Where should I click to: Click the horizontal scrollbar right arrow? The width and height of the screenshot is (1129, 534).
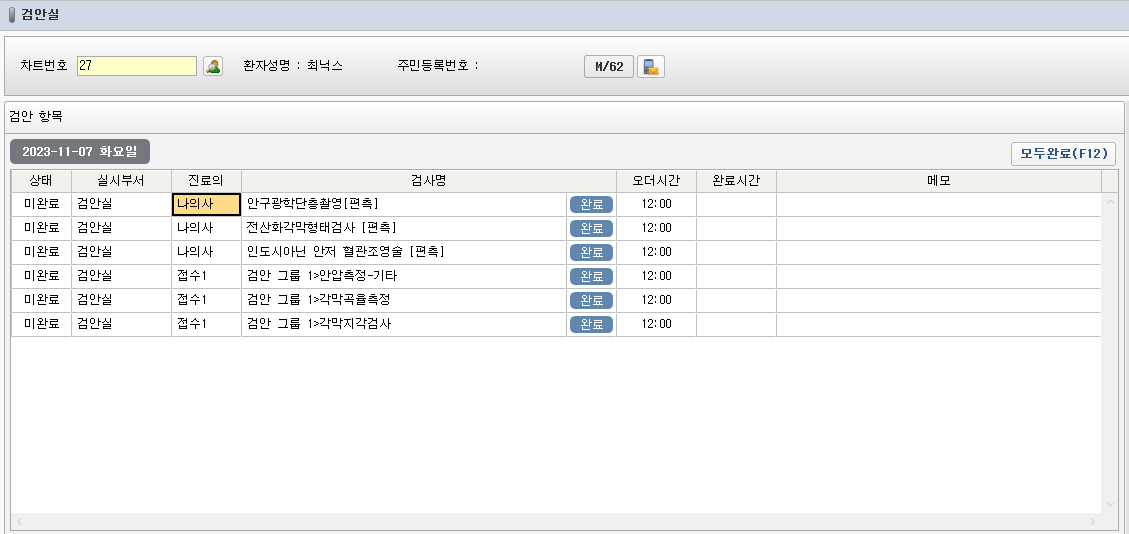pos(1094,522)
